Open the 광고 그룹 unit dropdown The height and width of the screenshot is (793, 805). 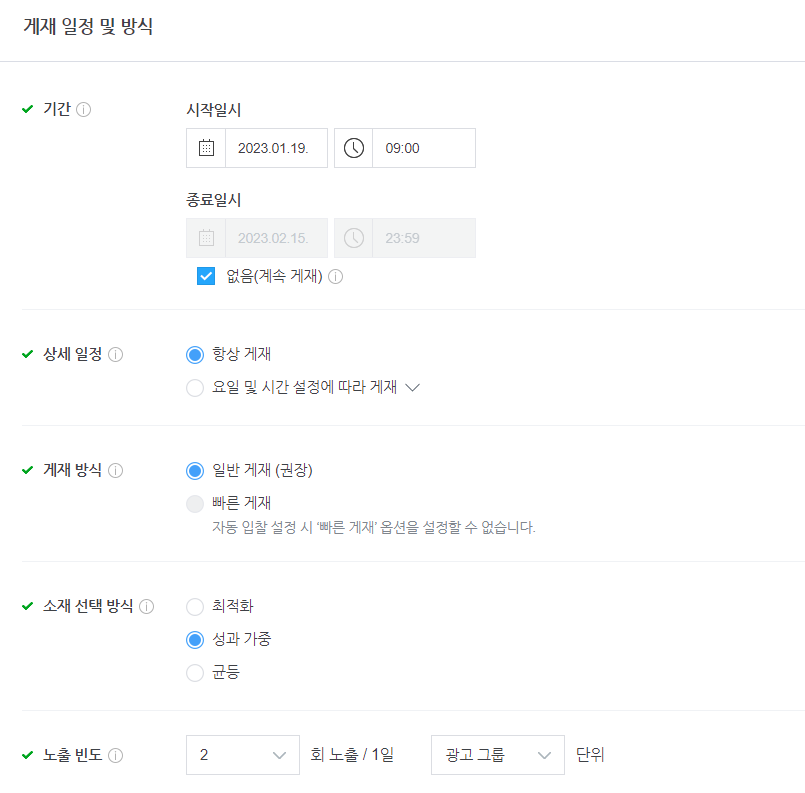click(497, 755)
